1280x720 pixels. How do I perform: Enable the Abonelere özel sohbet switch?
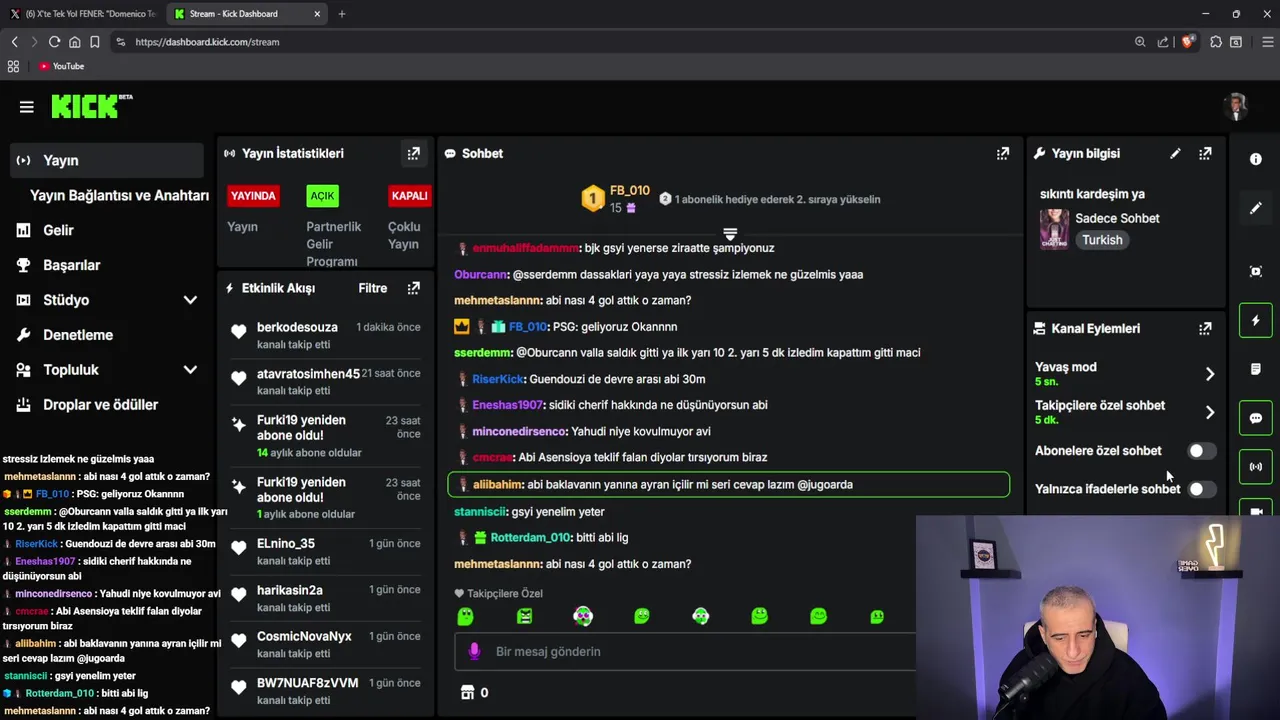[1201, 451]
